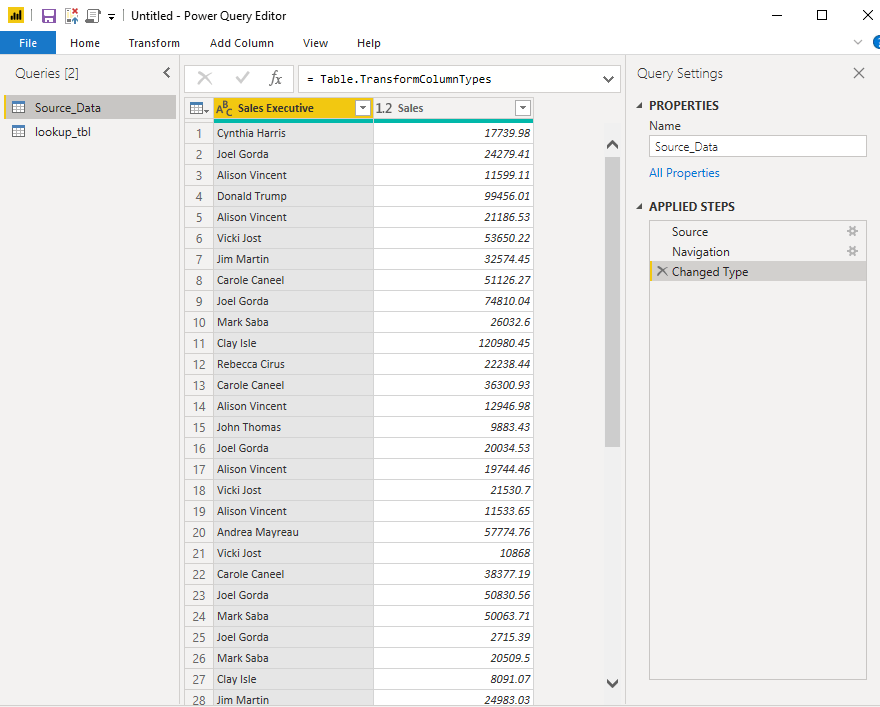Move the data grid up with arrow
Viewport: 880px width, 707px height.
[x=612, y=145]
